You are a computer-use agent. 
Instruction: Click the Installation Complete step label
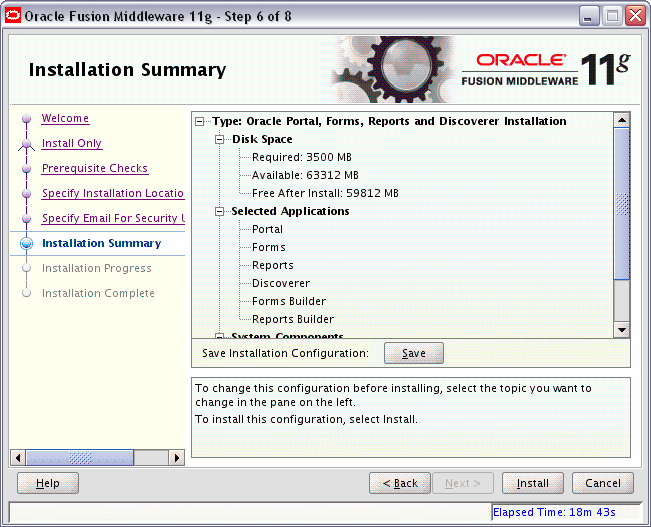click(98, 293)
